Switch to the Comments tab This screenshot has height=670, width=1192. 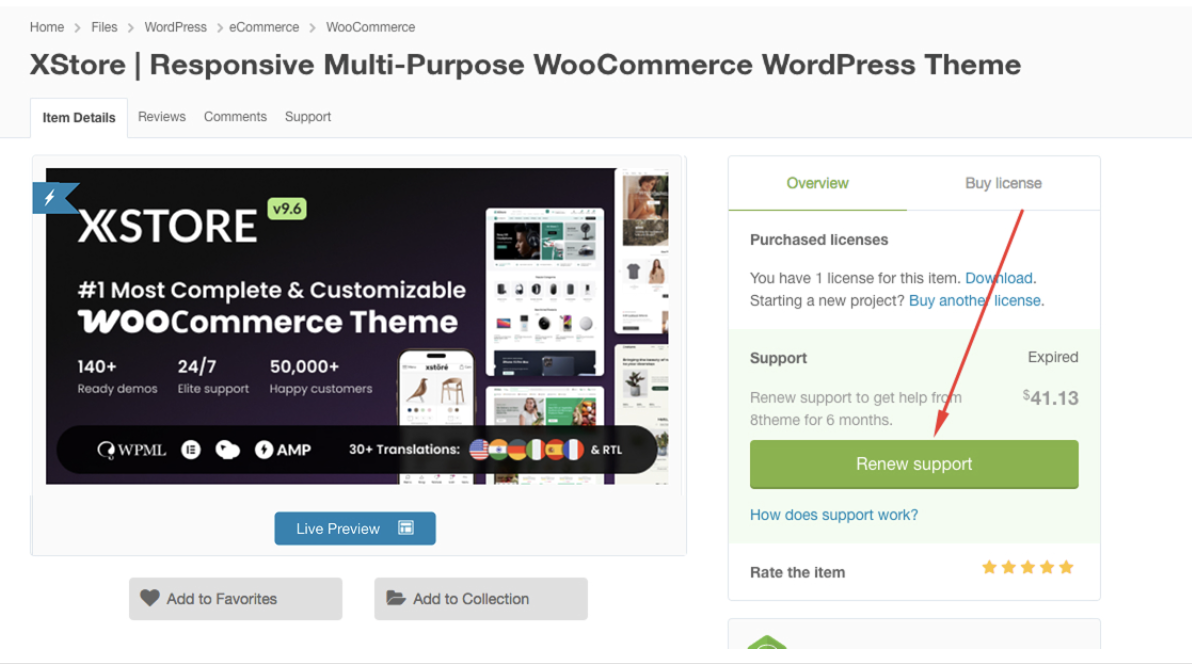pos(235,116)
